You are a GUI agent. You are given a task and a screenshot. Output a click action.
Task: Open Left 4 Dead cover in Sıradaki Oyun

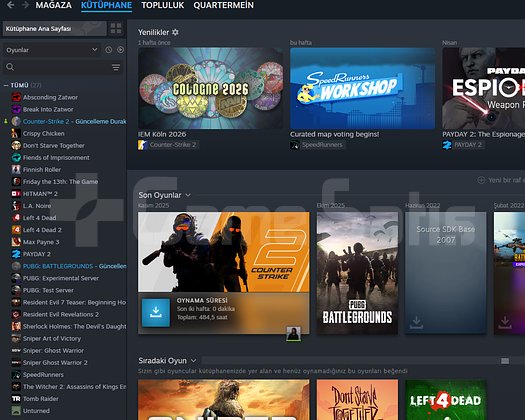click(446, 400)
